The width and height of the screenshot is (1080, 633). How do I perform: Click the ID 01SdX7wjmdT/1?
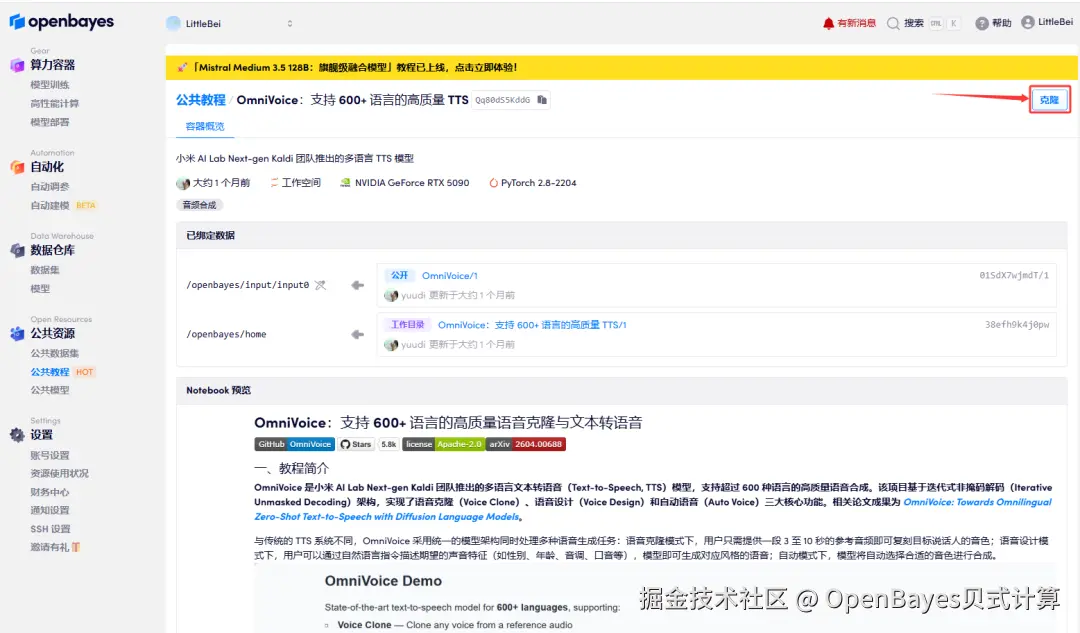tap(1014, 276)
